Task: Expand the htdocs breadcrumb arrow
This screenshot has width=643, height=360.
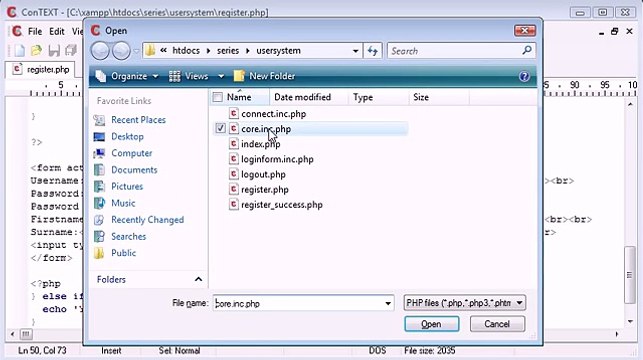Action: coord(208,51)
